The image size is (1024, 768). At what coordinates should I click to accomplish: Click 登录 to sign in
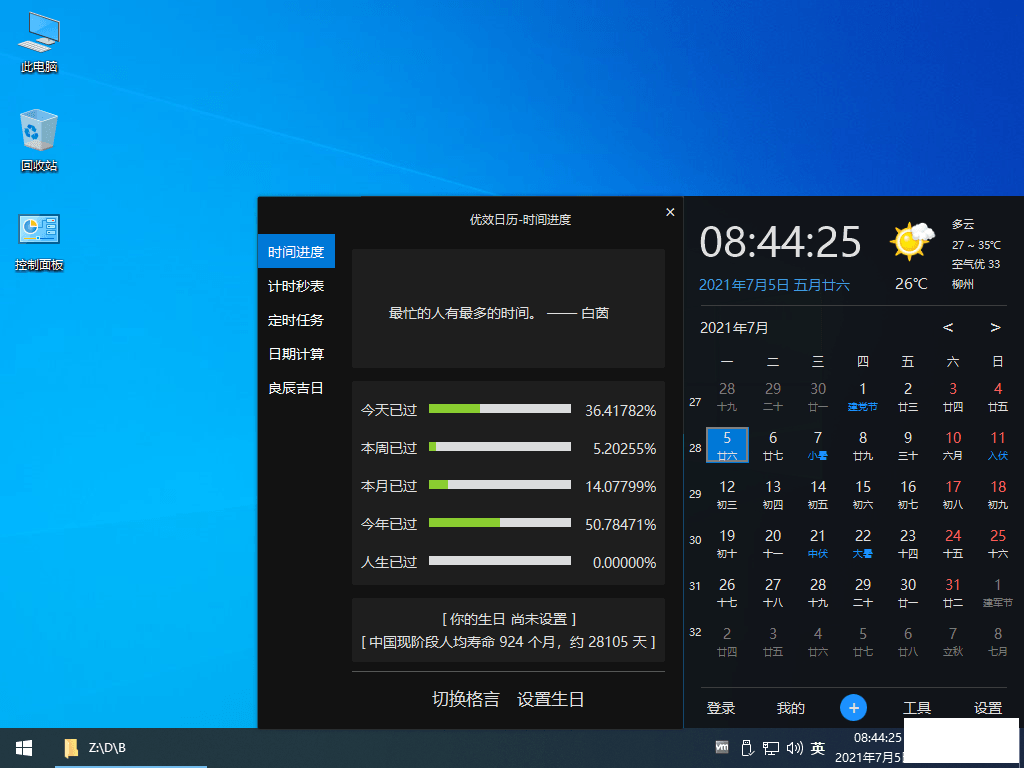pyautogui.click(x=721, y=708)
